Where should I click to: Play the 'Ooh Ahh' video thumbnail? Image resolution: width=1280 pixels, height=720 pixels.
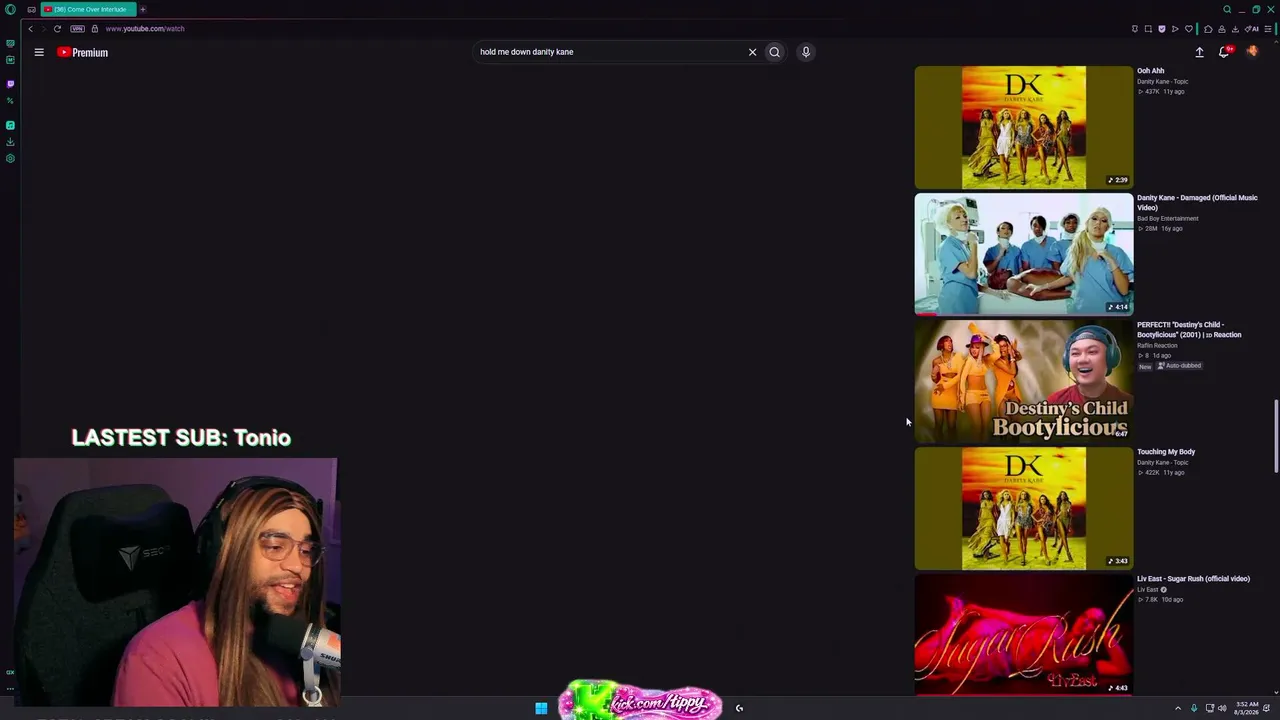tap(1023, 127)
